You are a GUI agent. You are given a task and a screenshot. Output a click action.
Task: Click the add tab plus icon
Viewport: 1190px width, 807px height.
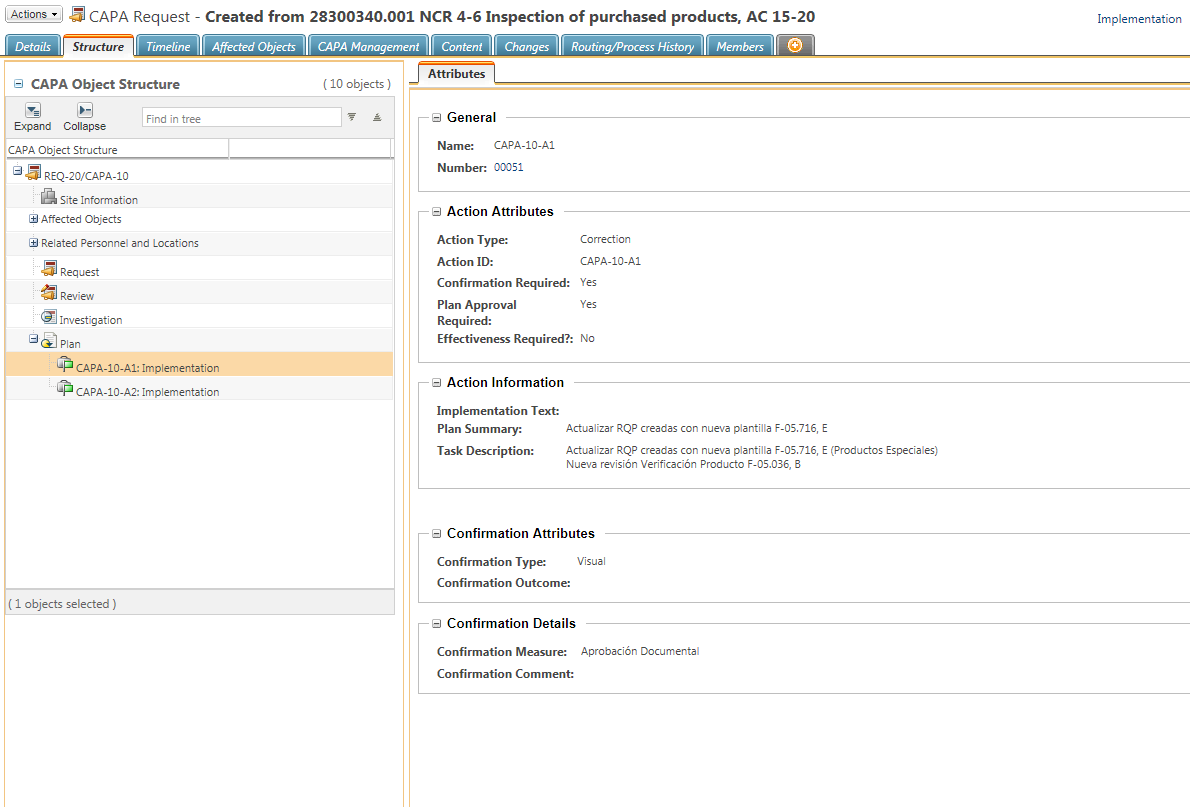[x=795, y=46]
